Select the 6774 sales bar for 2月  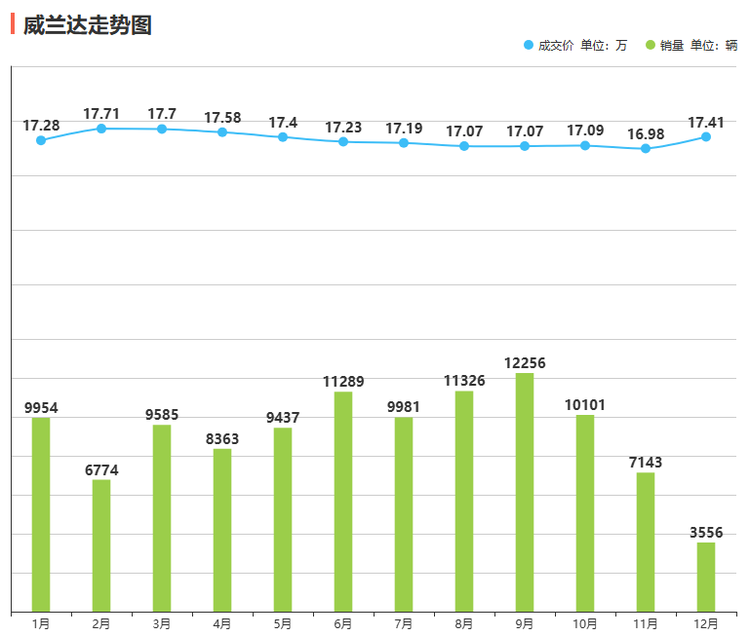(101, 545)
